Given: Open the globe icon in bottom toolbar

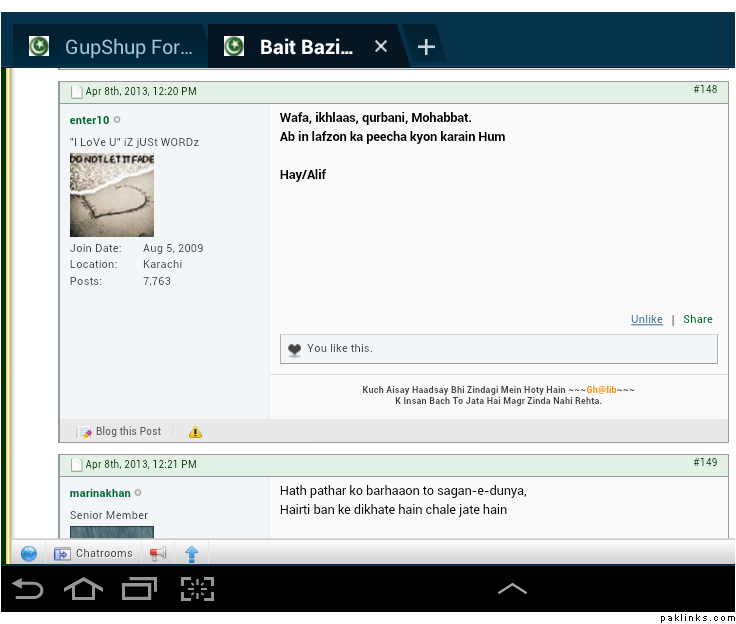Looking at the screenshot, I should (x=29, y=553).
